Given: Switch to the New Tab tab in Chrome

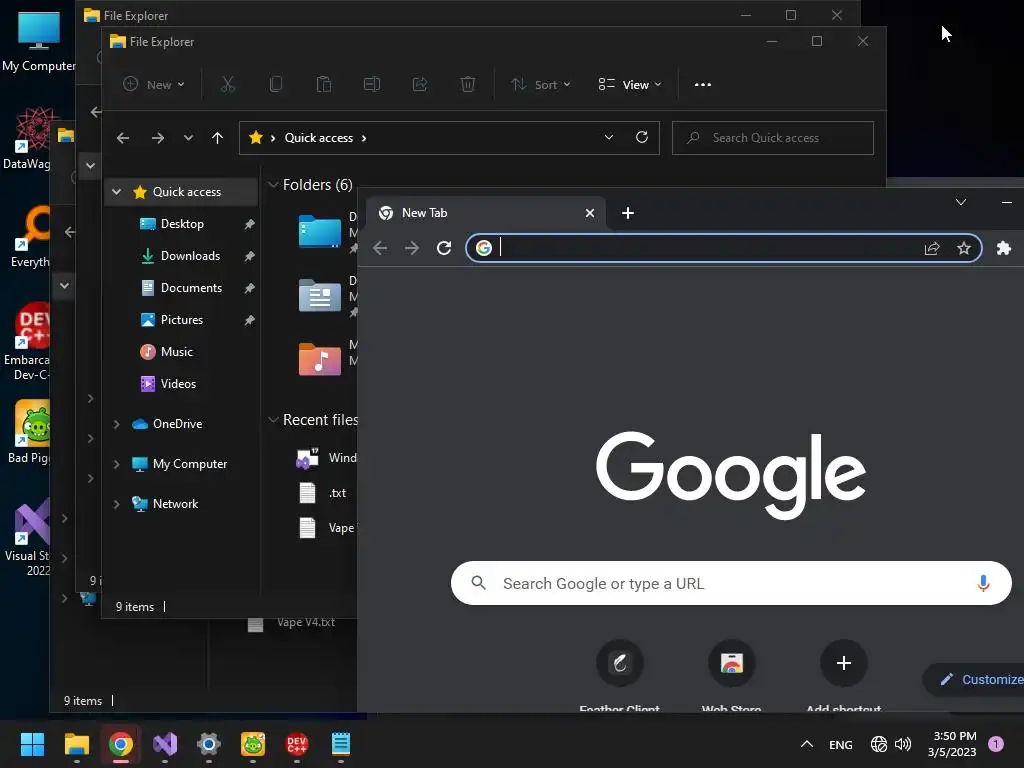Looking at the screenshot, I should tap(483, 213).
